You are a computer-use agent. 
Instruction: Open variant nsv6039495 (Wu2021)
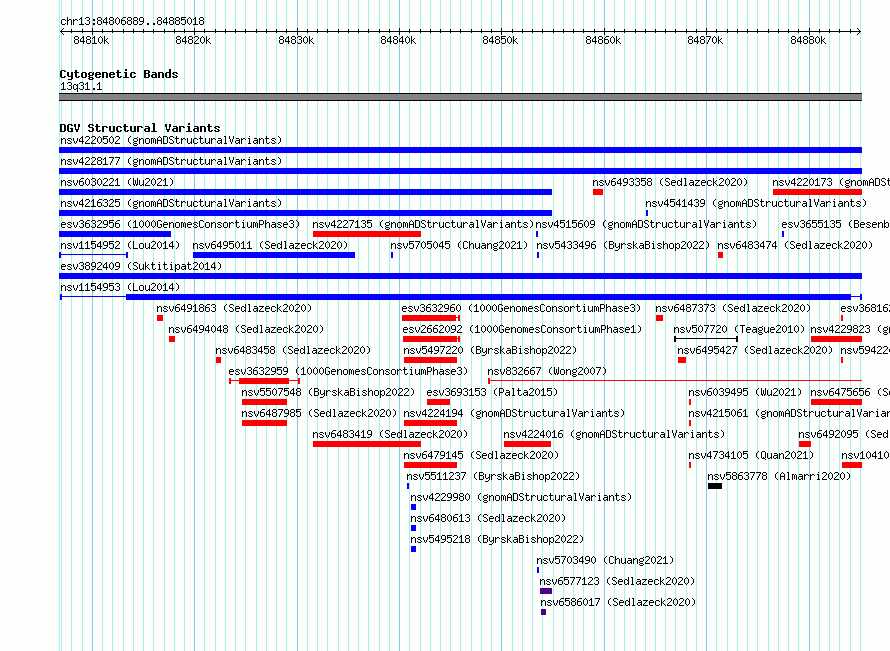[745, 392]
